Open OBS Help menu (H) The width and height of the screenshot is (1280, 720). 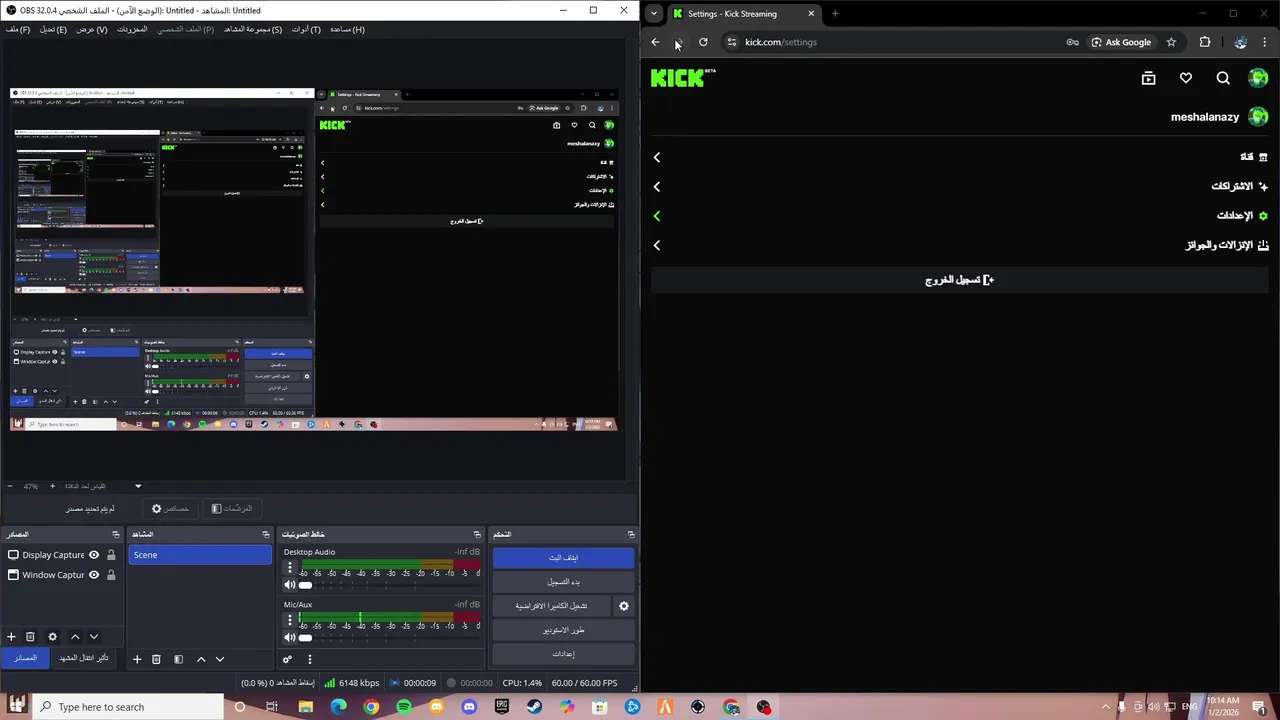347,29
